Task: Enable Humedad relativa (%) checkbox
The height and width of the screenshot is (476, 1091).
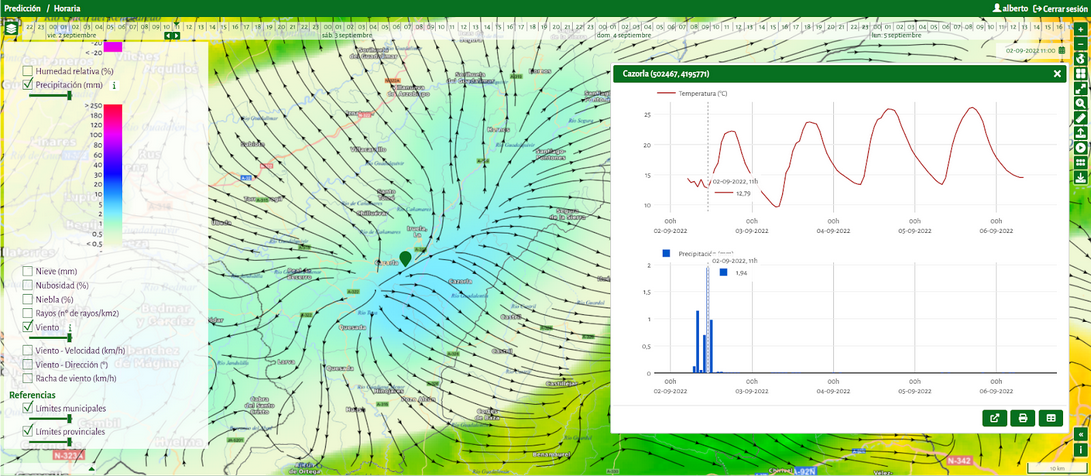Action: (x=28, y=71)
